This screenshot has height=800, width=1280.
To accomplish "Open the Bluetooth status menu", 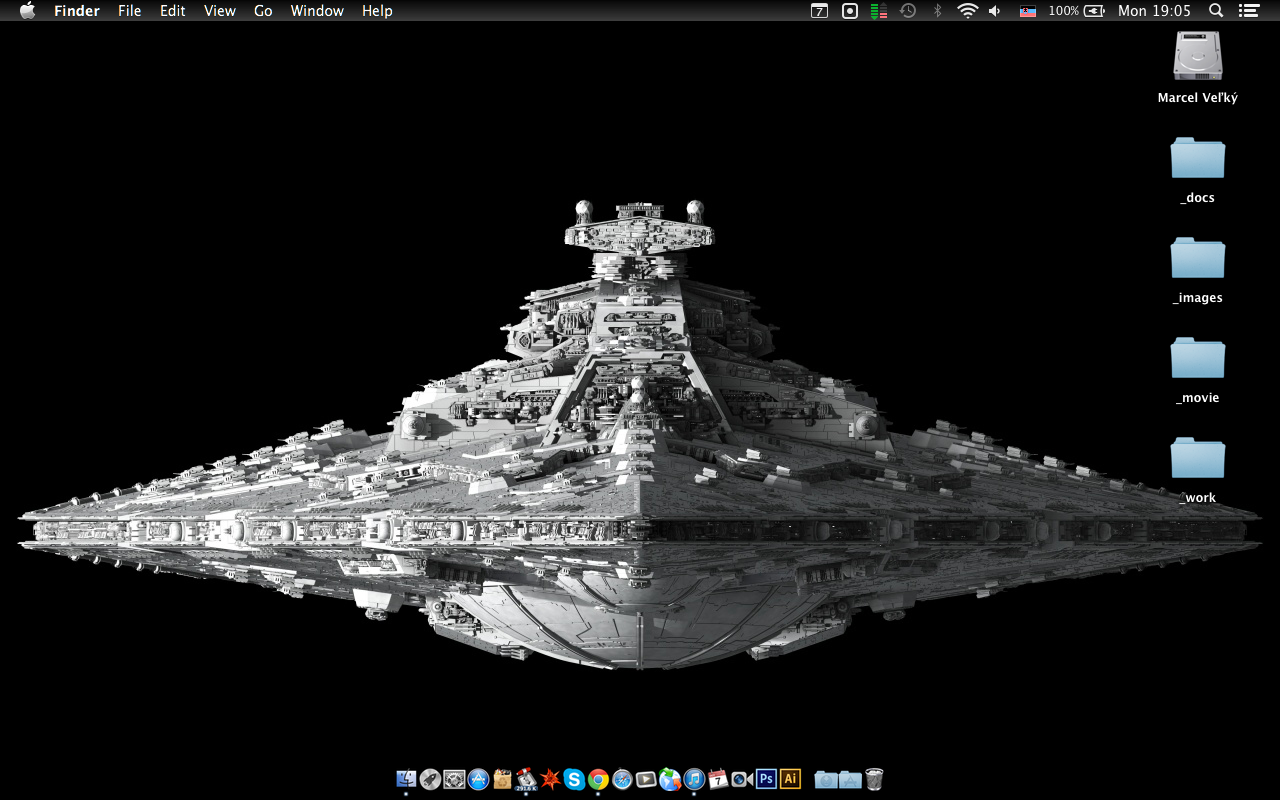I will pos(937,11).
